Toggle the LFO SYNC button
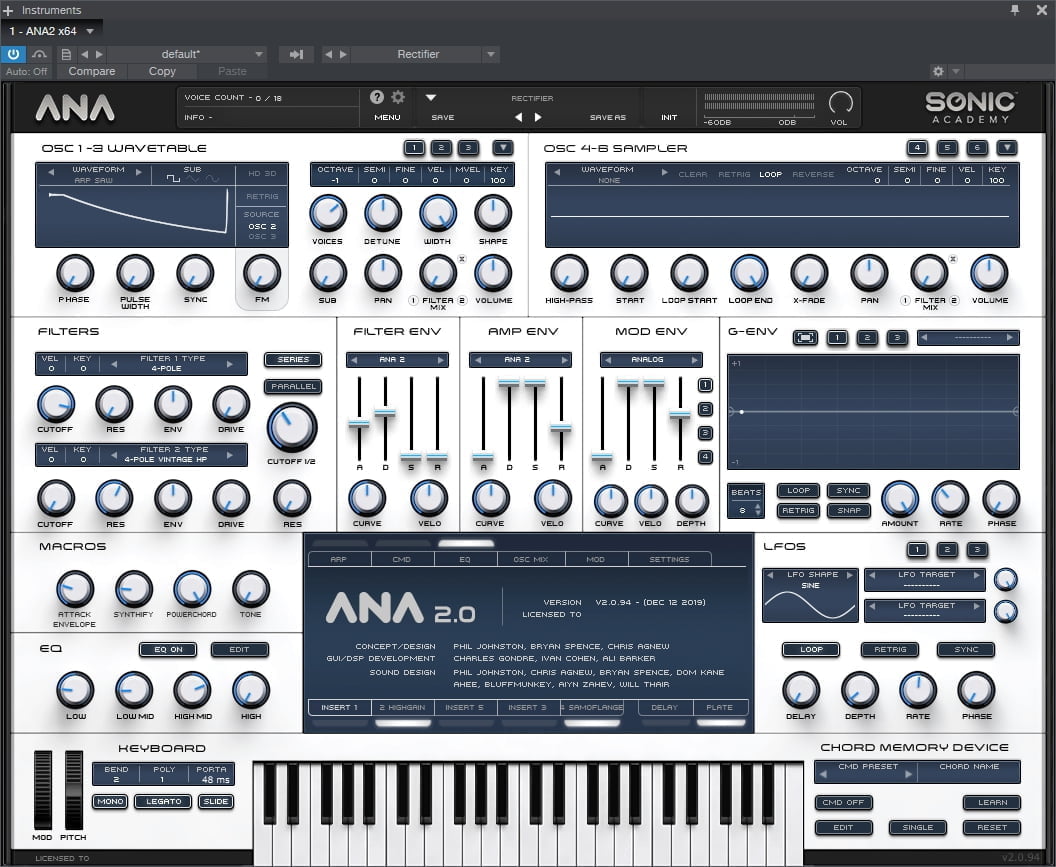The image size is (1056, 867). point(966,650)
